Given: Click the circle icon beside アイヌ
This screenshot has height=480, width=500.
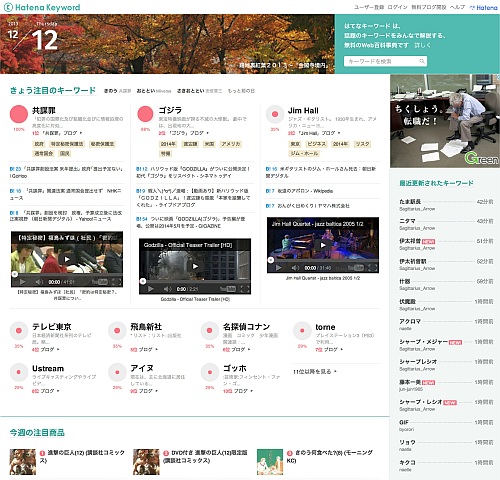Looking at the screenshot, I should (117, 372).
